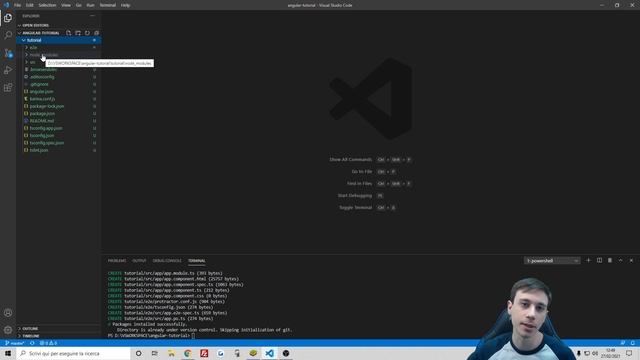Open the powershell terminal selector dropdown
This screenshot has width=640, height=360.
(x=552, y=261)
